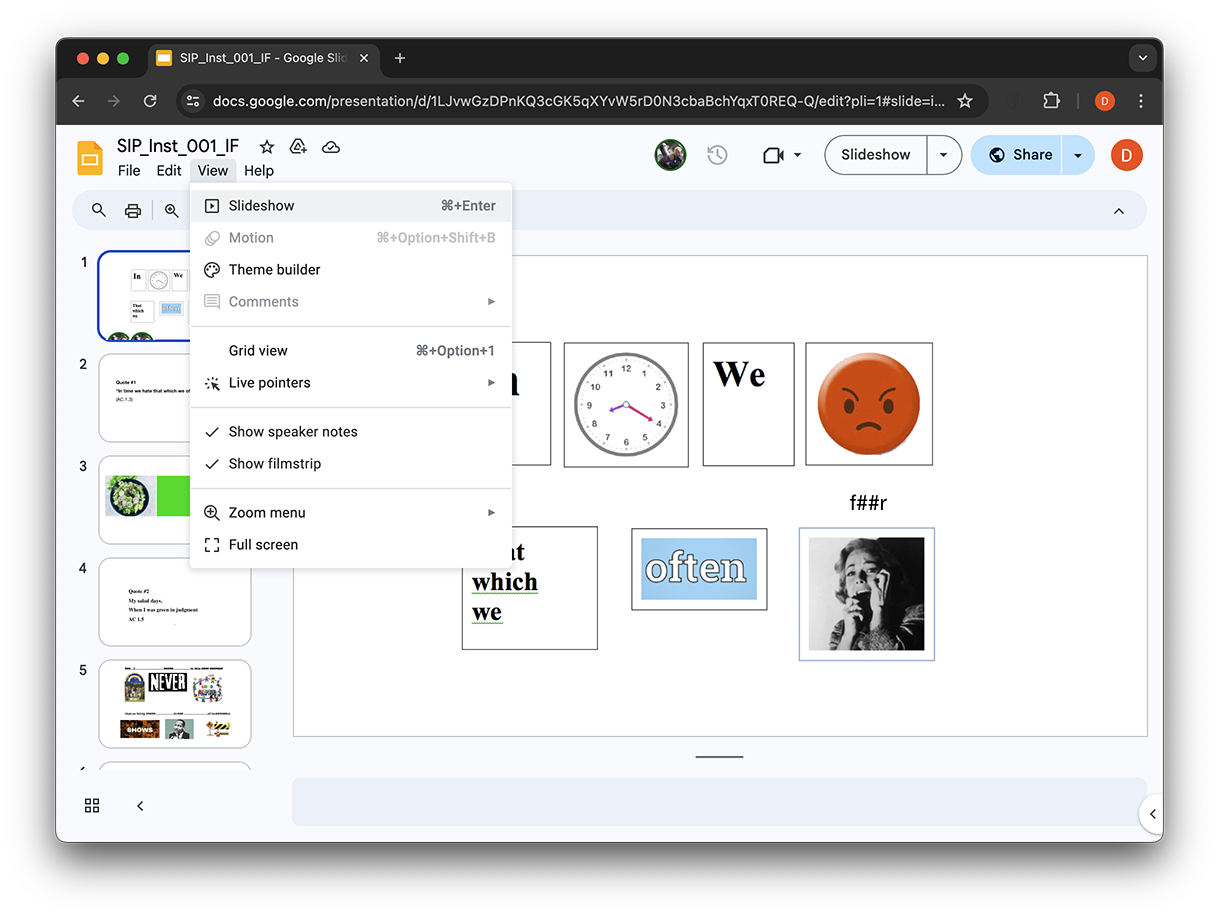This screenshot has height=916, width=1219.
Task: Click the print icon in toolbar
Action: pos(132,210)
